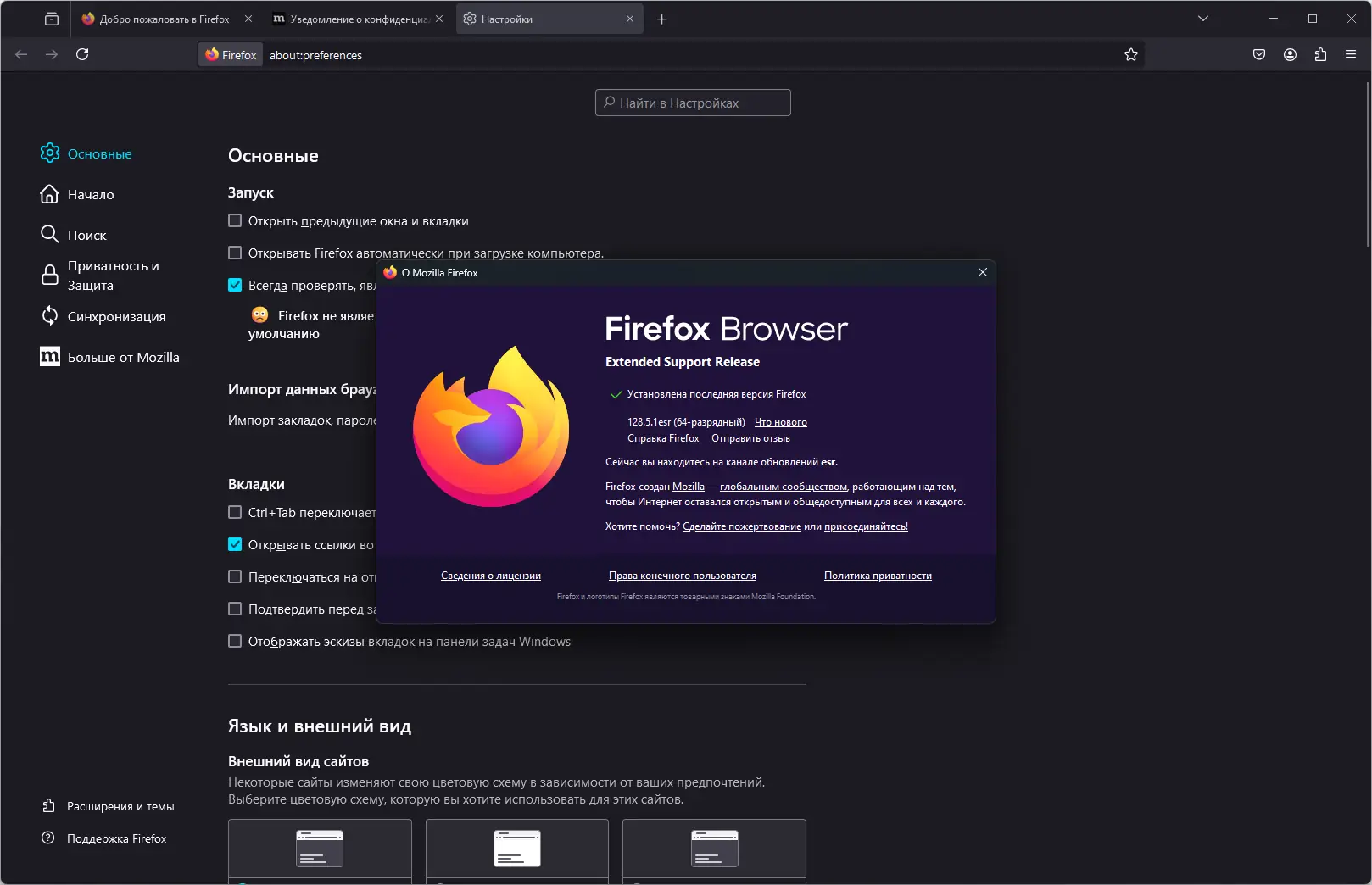Expand the list of all tabs chevron
The height and width of the screenshot is (885, 1372).
click(x=1202, y=19)
